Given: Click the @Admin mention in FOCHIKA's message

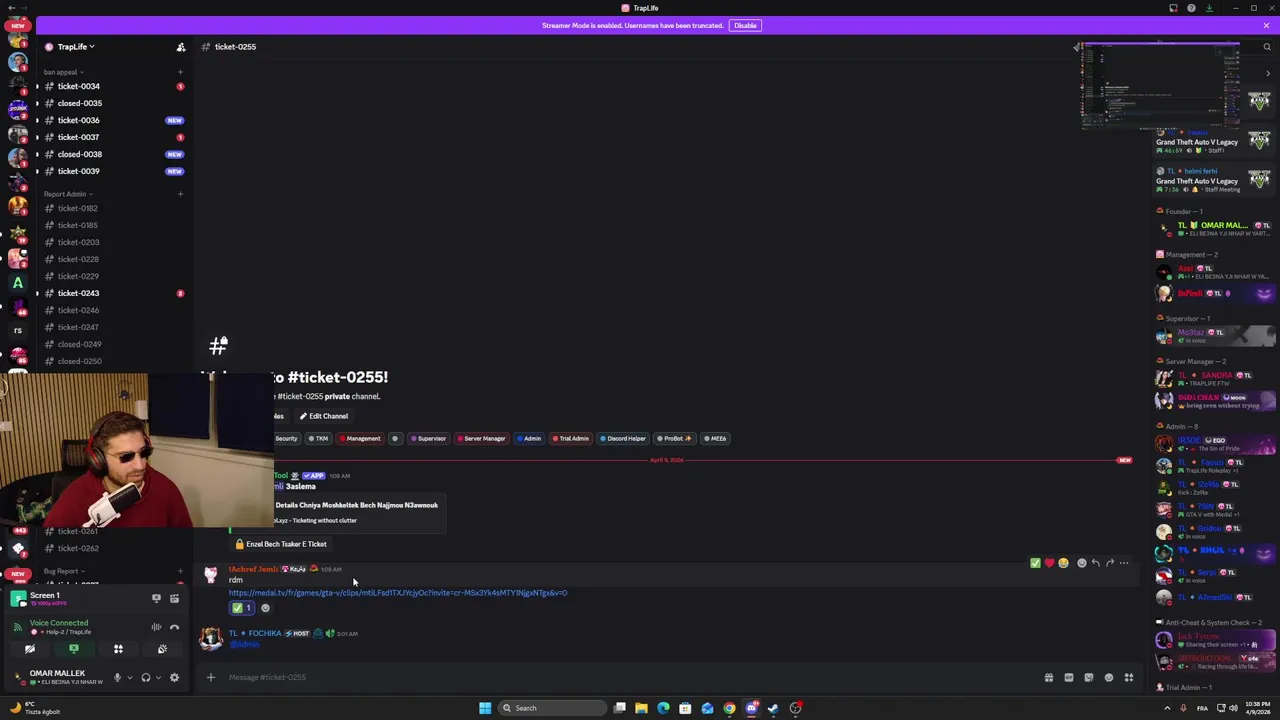Looking at the screenshot, I should (245, 644).
